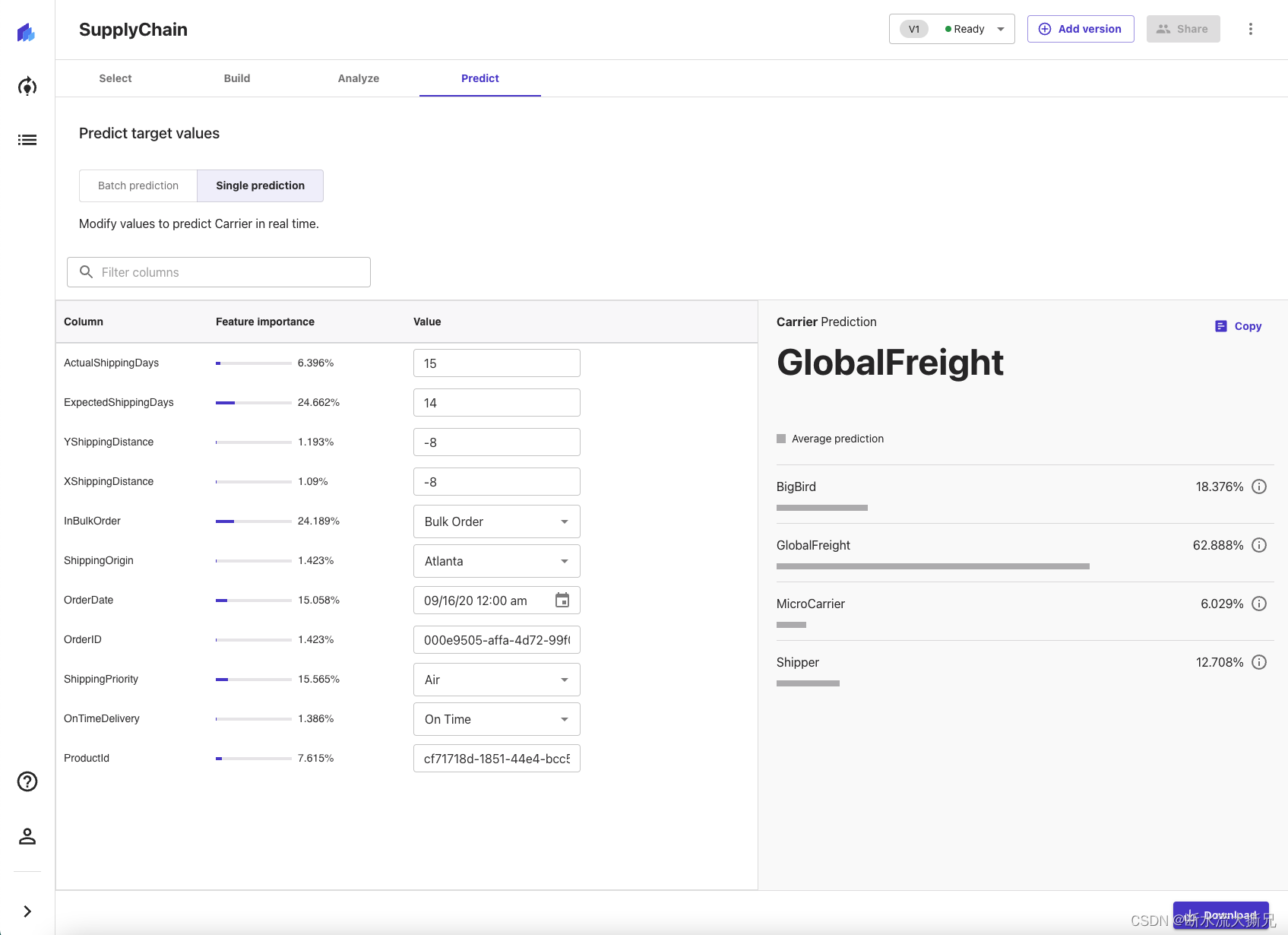Click the GlobalFreight probability bar
Image resolution: width=1288 pixels, height=935 pixels.
(933, 566)
